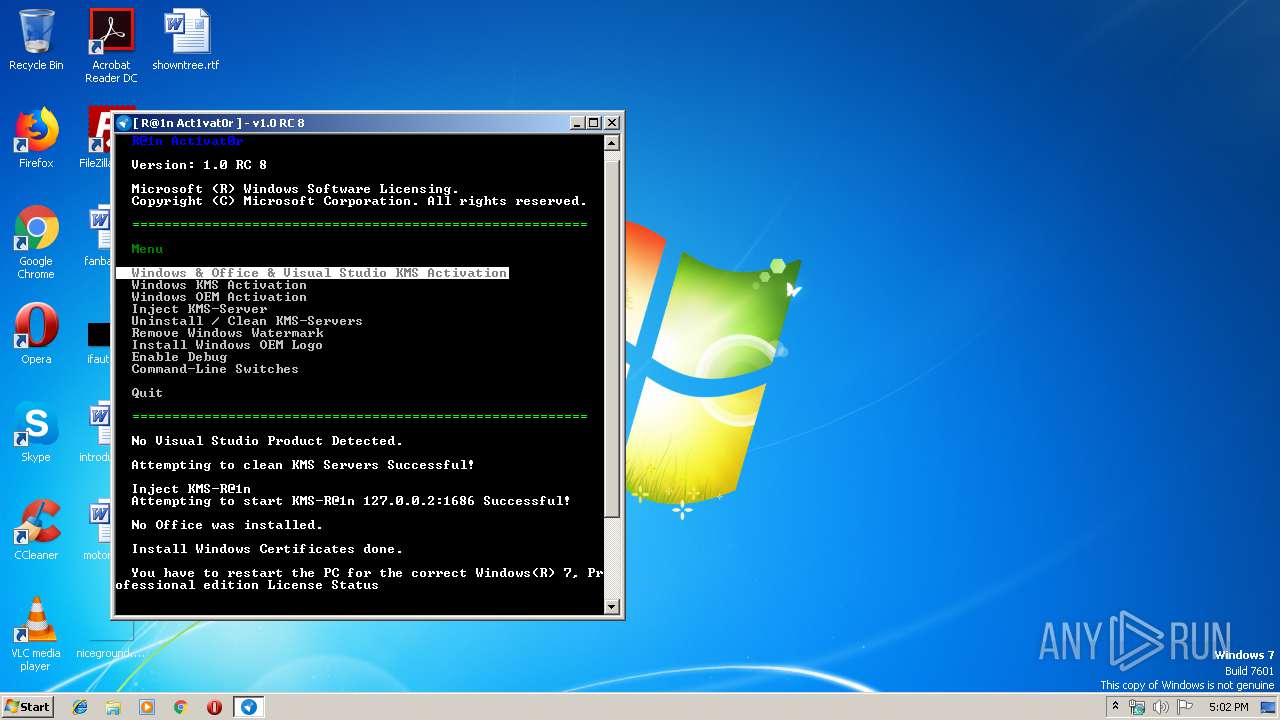Click the R@1n Activator title bar icon
1280x720 pixels.
tap(124, 123)
